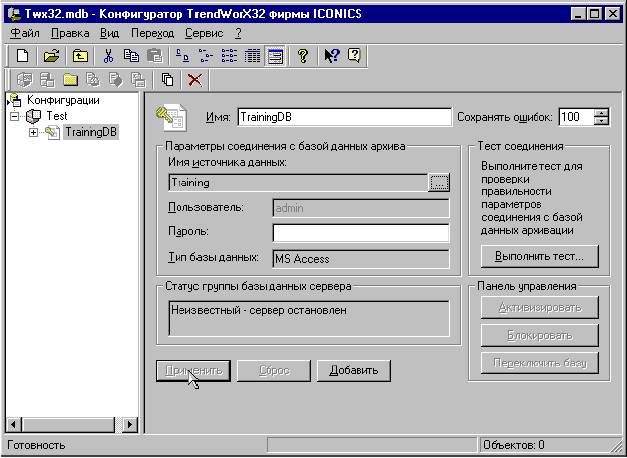Click in the Пароль password field
The height and width of the screenshot is (458, 627).
(x=361, y=233)
